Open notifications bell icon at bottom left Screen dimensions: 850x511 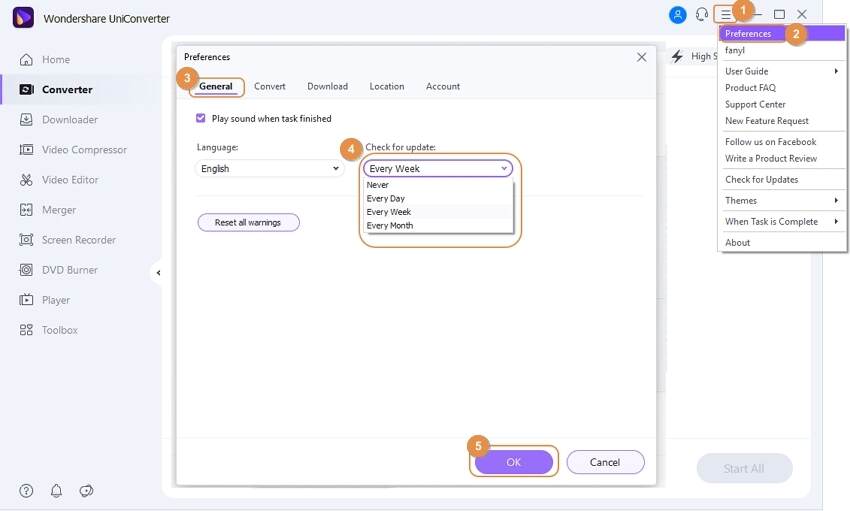pyautogui.click(x=56, y=491)
